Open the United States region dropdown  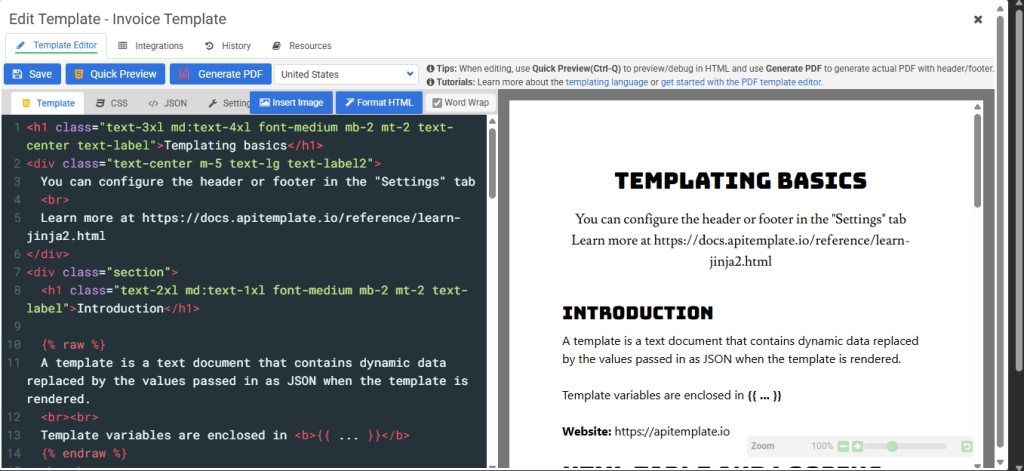(346, 74)
